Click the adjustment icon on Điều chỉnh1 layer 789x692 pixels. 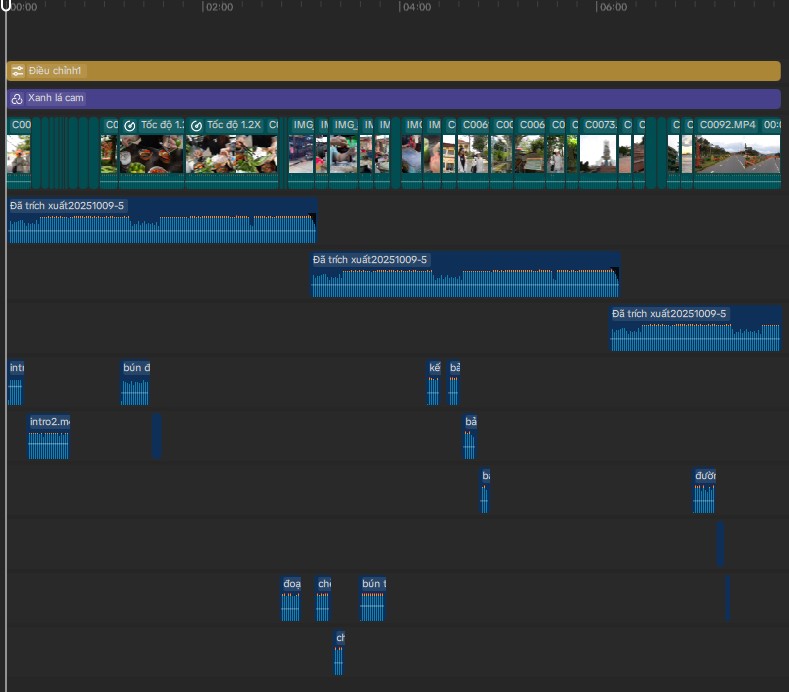click(17, 71)
